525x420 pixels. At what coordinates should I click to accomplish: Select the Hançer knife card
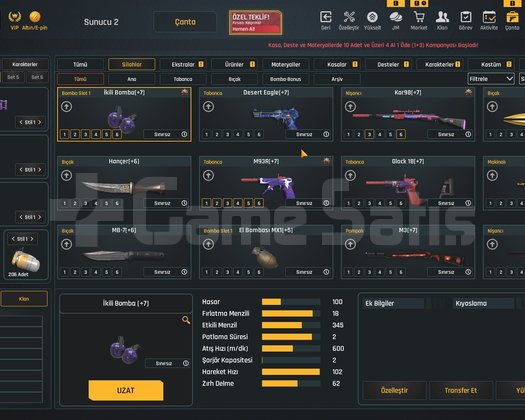coord(124,183)
